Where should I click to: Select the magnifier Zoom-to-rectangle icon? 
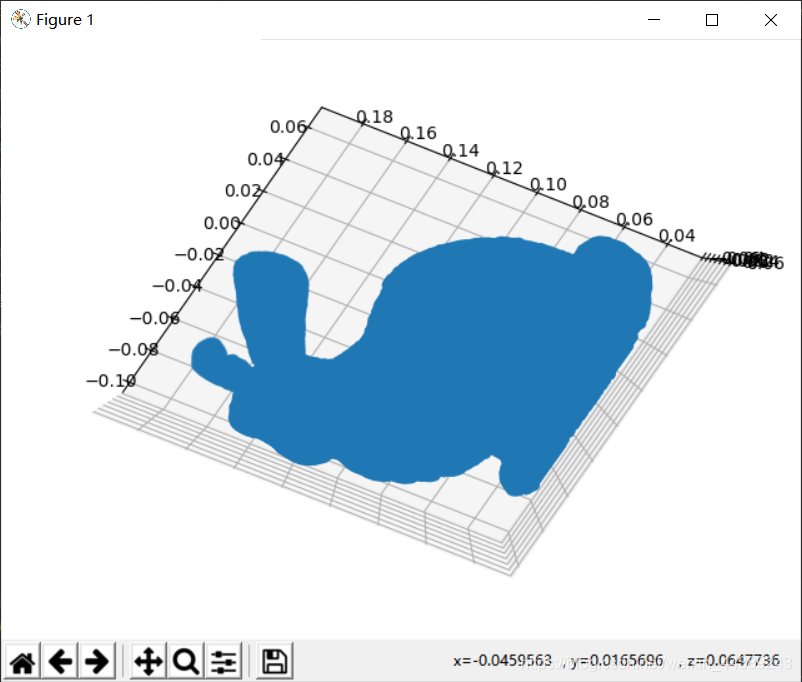185,661
